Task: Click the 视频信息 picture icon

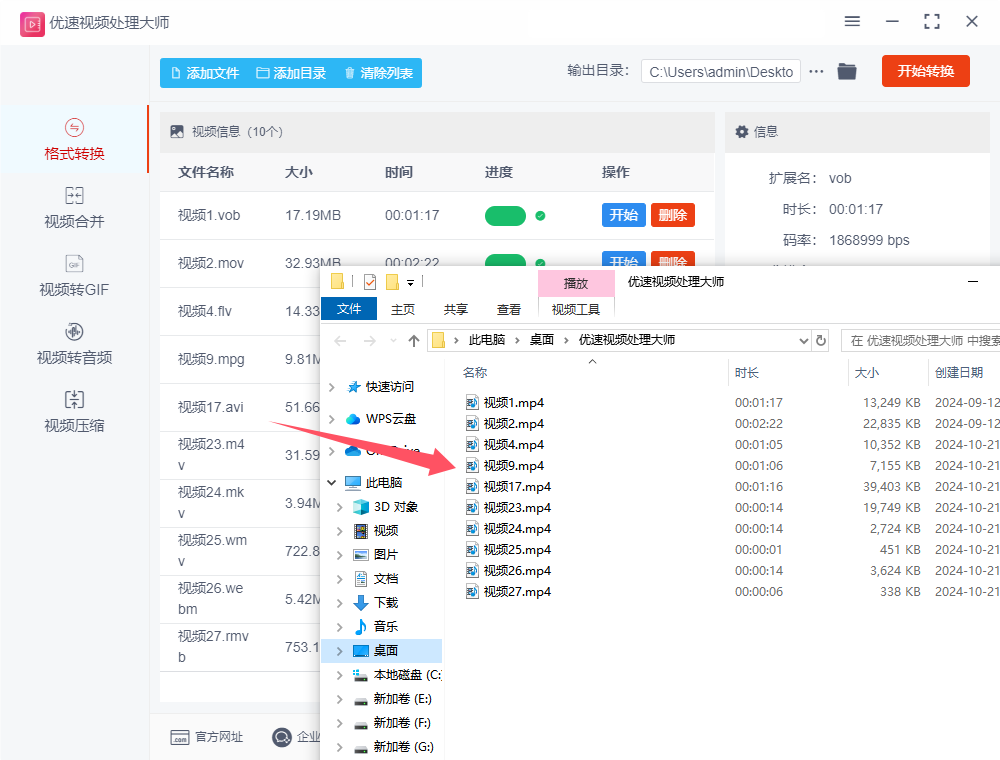Action: pyautogui.click(x=177, y=131)
